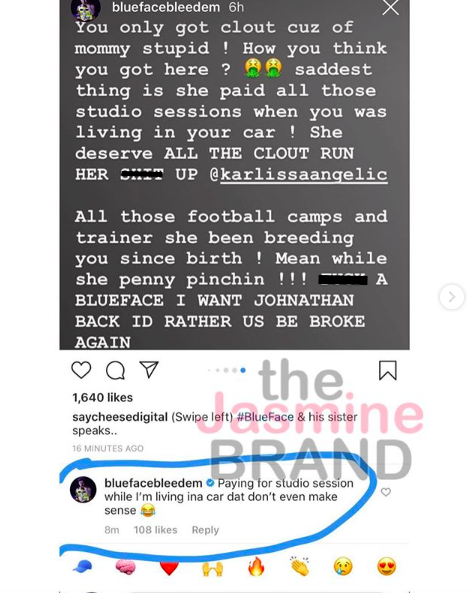Share post with the paper plane icon
The height and width of the screenshot is (593, 470).
click(x=149, y=369)
